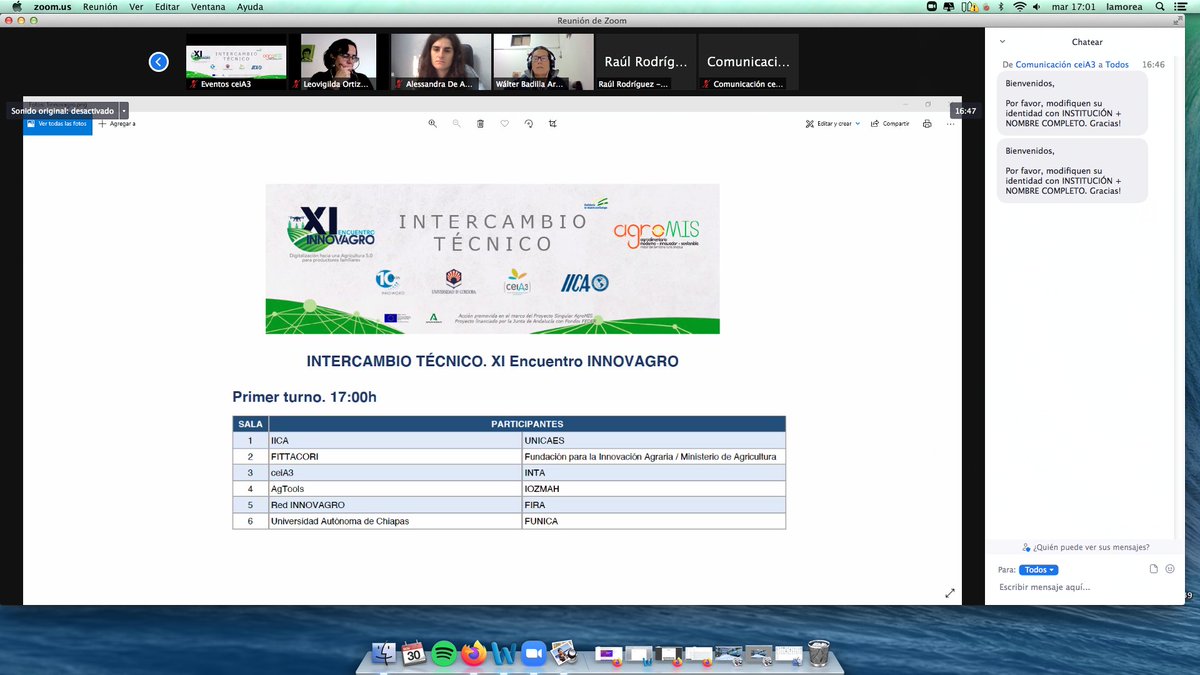
Task: Open the Trash in the dock
Action: (818, 654)
